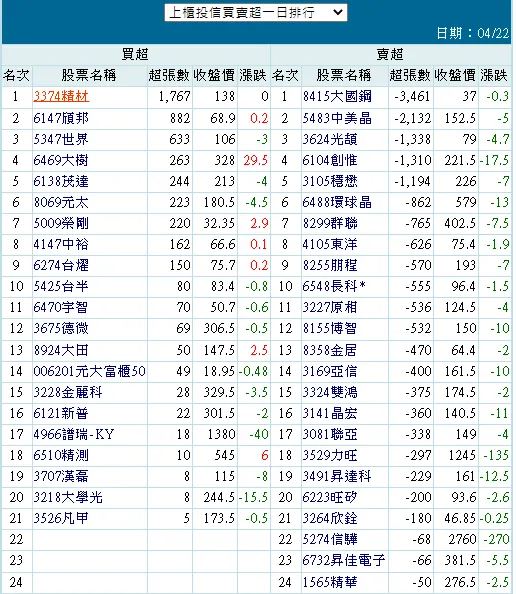Click the 3169亞信 stock link
Screen dimensions: 516x594
click(330, 371)
